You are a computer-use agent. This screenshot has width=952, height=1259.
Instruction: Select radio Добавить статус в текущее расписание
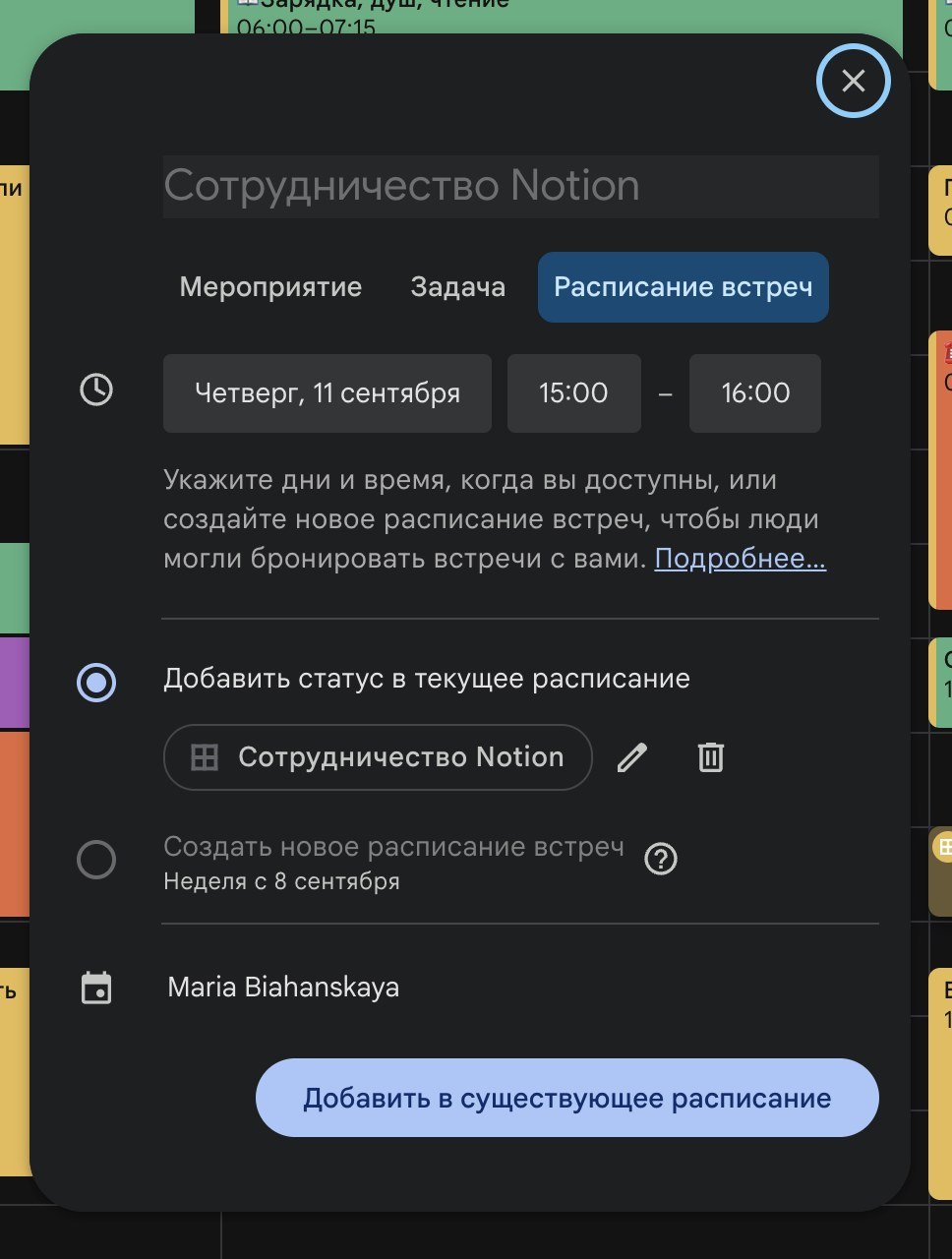tap(96, 682)
